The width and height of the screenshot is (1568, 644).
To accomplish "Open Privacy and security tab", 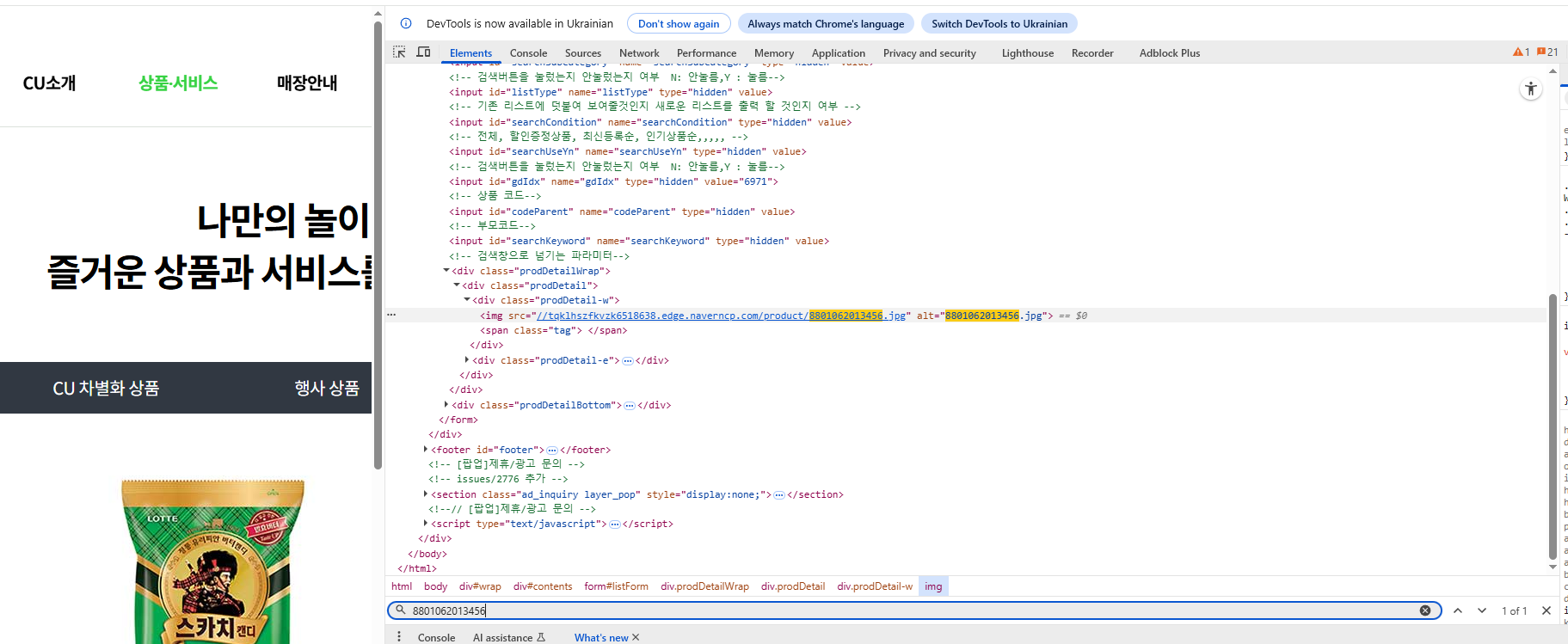I will coord(930,53).
